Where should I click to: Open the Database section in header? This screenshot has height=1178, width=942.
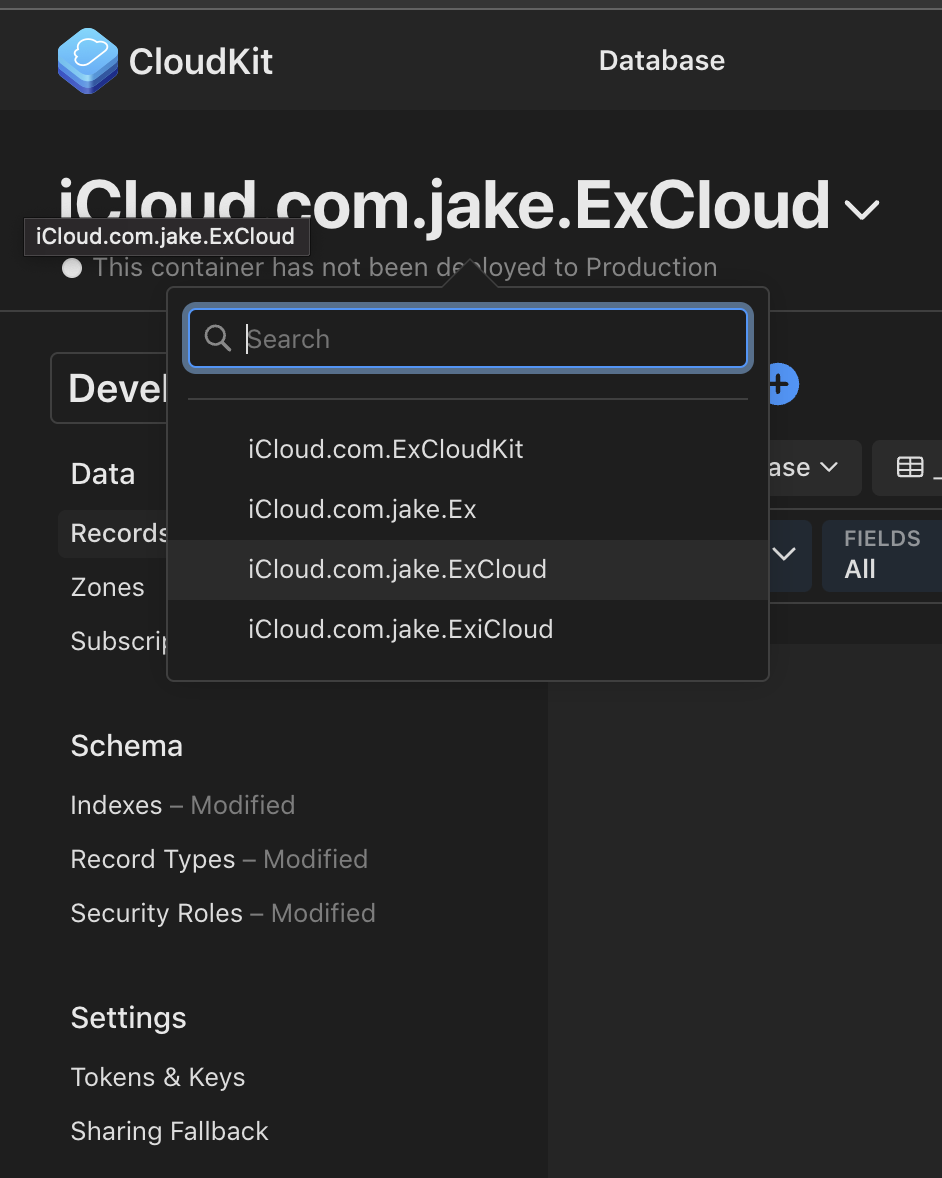(x=662, y=61)
